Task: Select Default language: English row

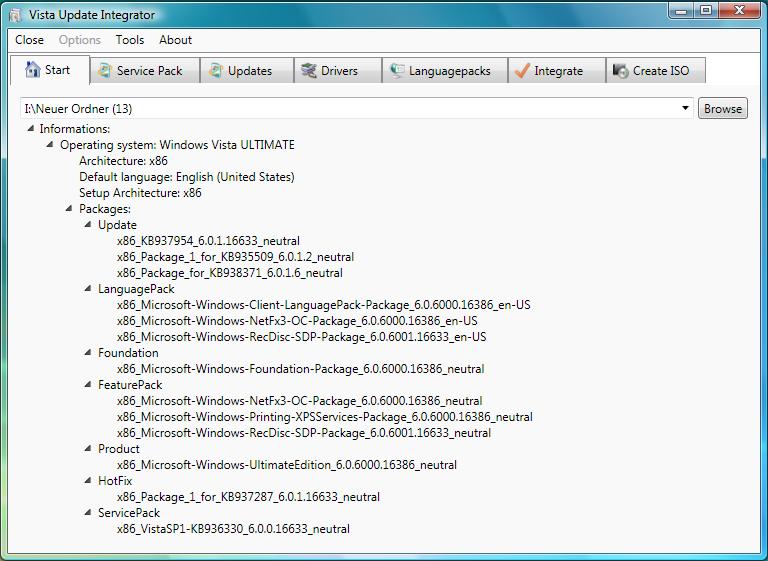Action: (187, 177)
